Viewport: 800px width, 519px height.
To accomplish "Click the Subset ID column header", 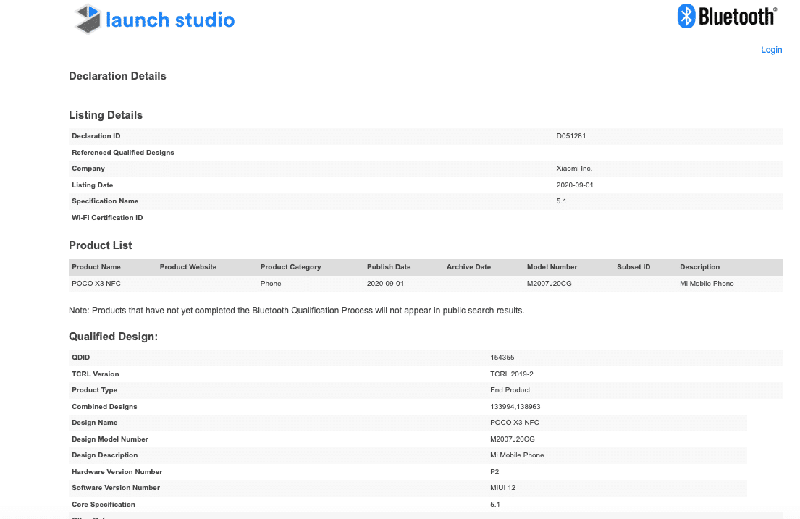I will 634,267.
